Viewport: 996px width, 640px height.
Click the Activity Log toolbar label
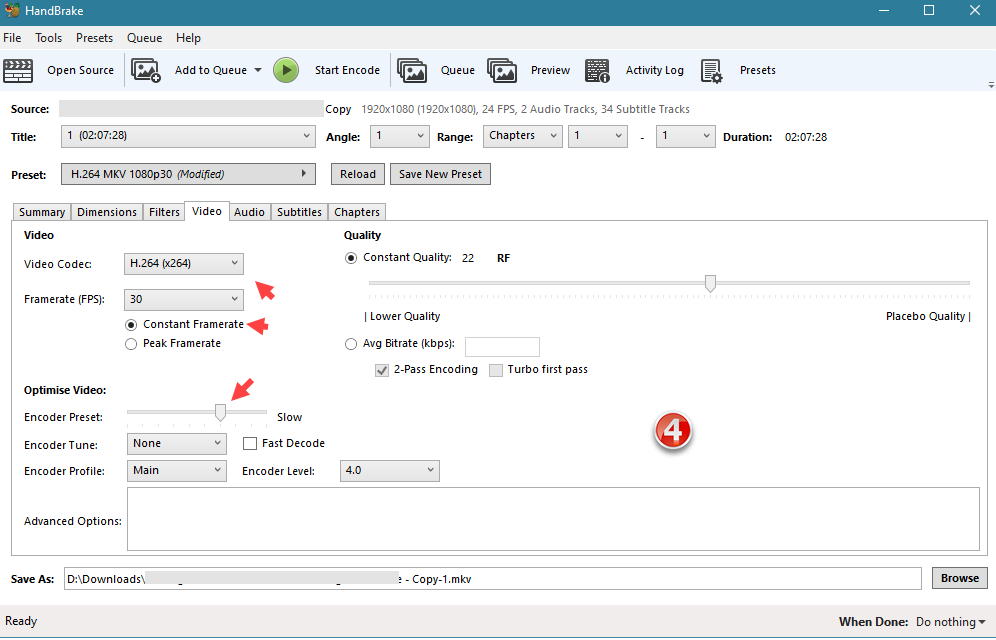(654, 70)
